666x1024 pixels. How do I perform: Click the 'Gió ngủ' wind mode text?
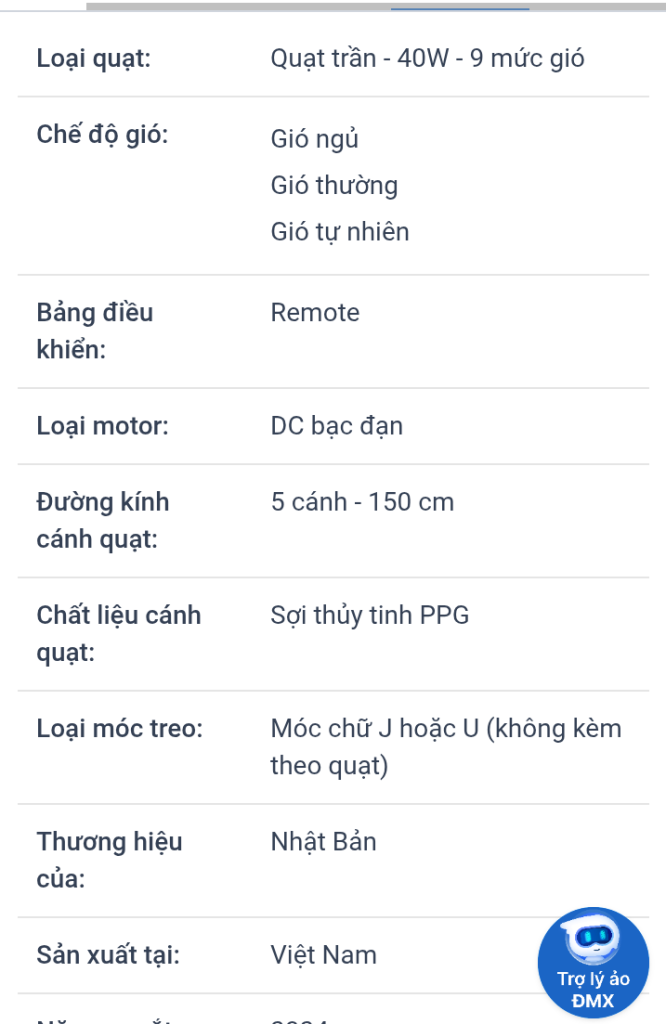pyautogui.click(x=315, y=139)
